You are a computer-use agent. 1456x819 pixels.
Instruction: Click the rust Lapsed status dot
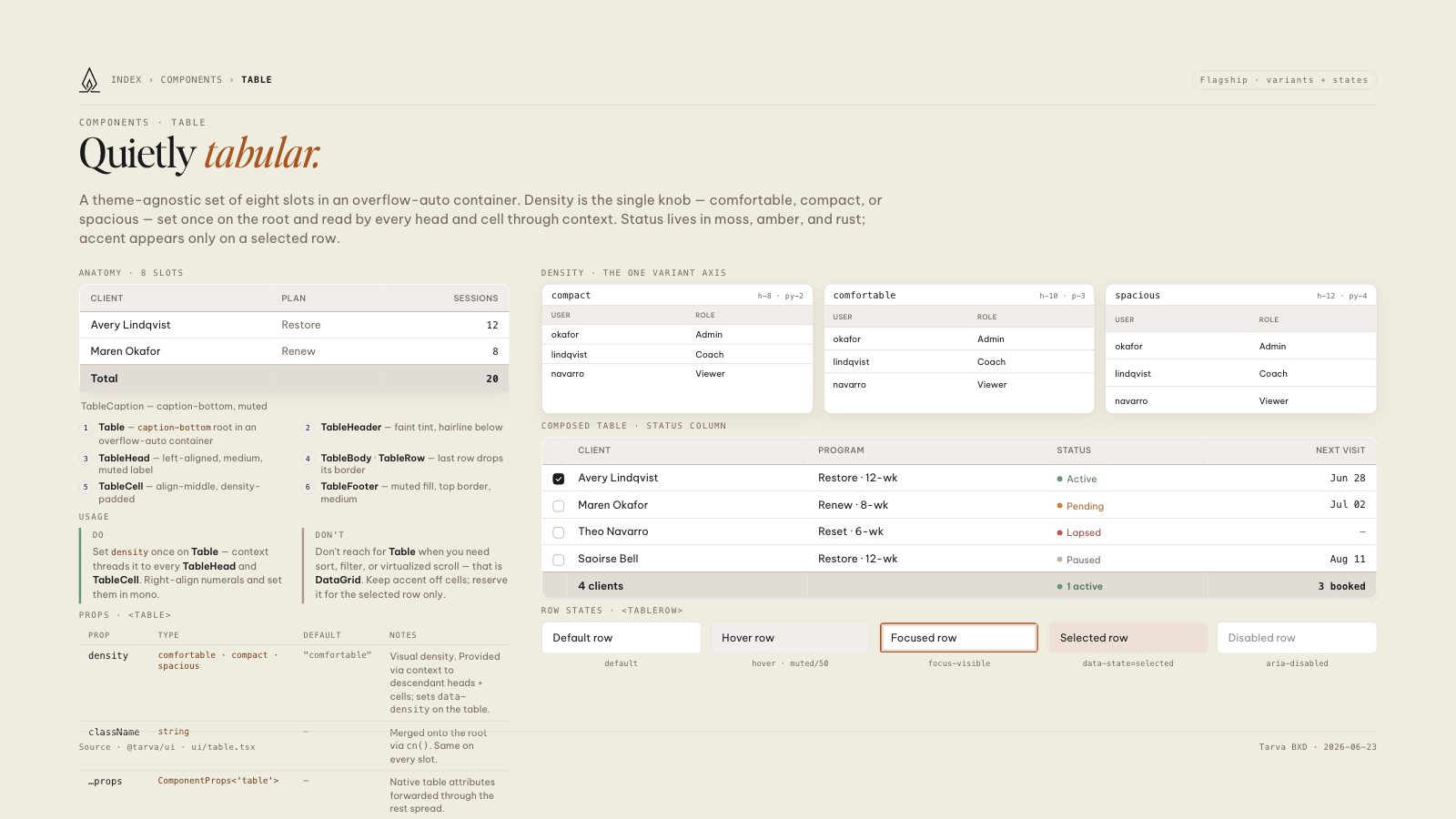(x=1059, y=532)
